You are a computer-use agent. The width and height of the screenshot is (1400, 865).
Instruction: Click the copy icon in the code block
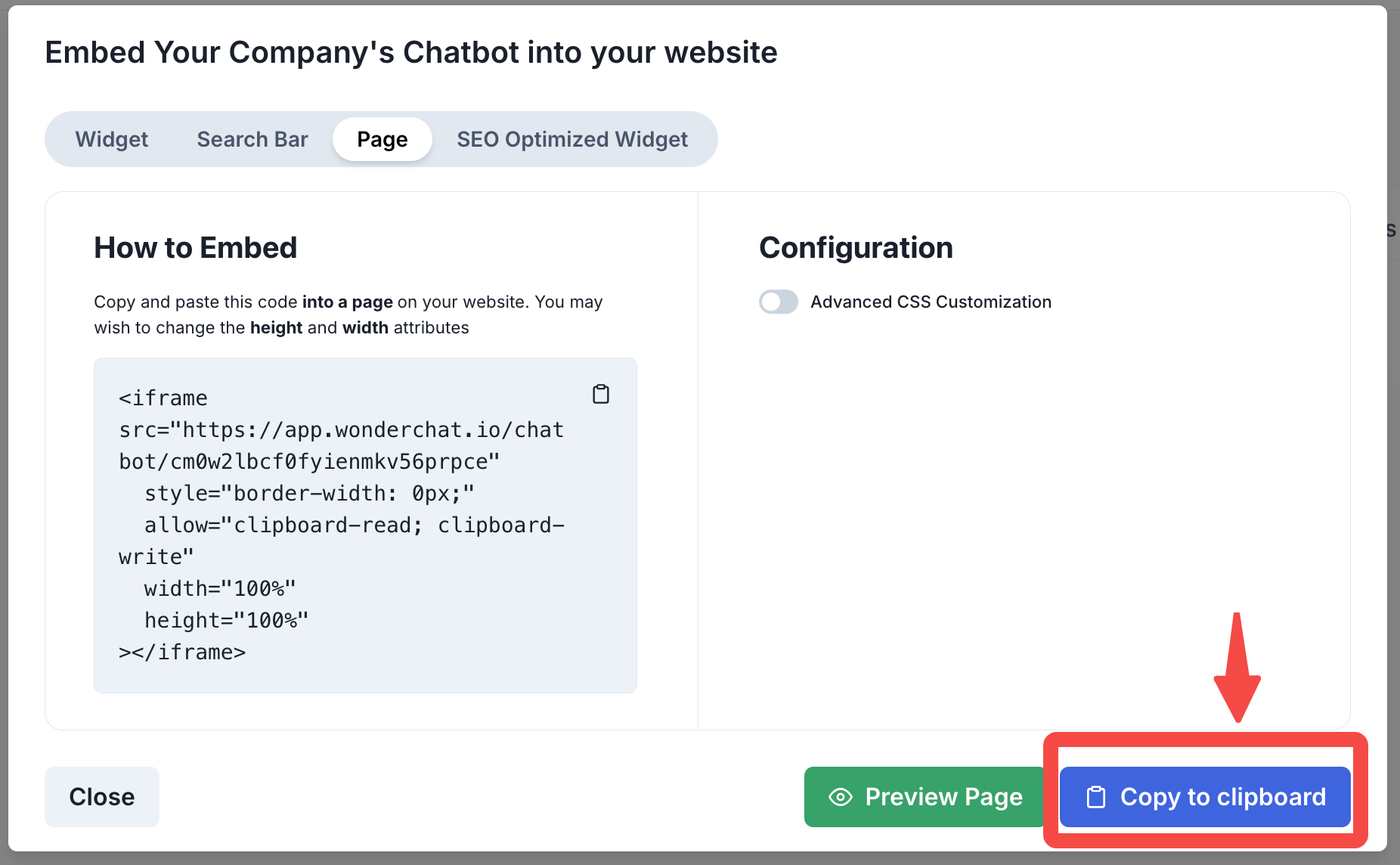[x=601, y=394]
